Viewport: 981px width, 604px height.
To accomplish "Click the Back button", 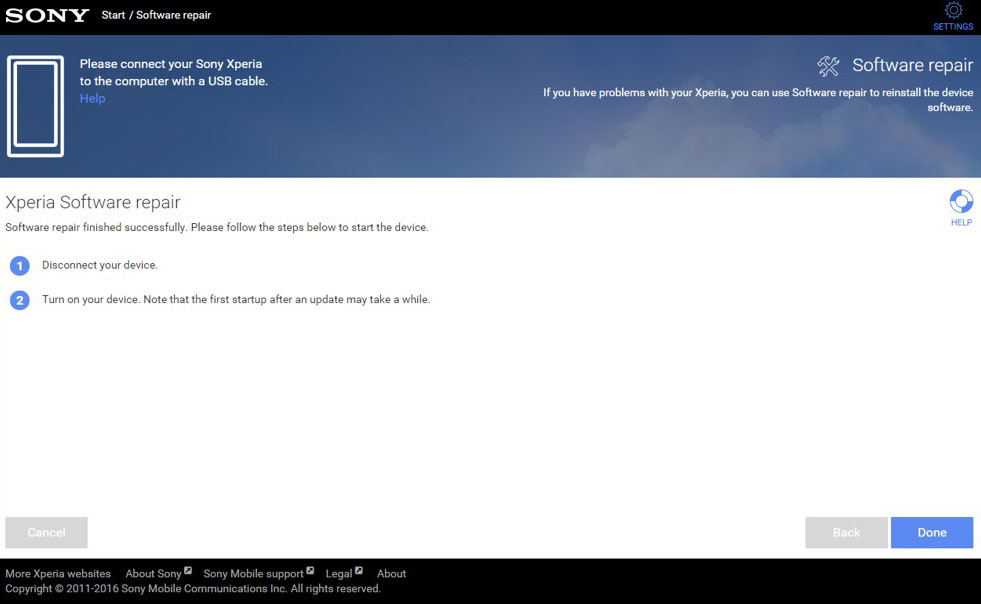I will click(x=846, y=532).
